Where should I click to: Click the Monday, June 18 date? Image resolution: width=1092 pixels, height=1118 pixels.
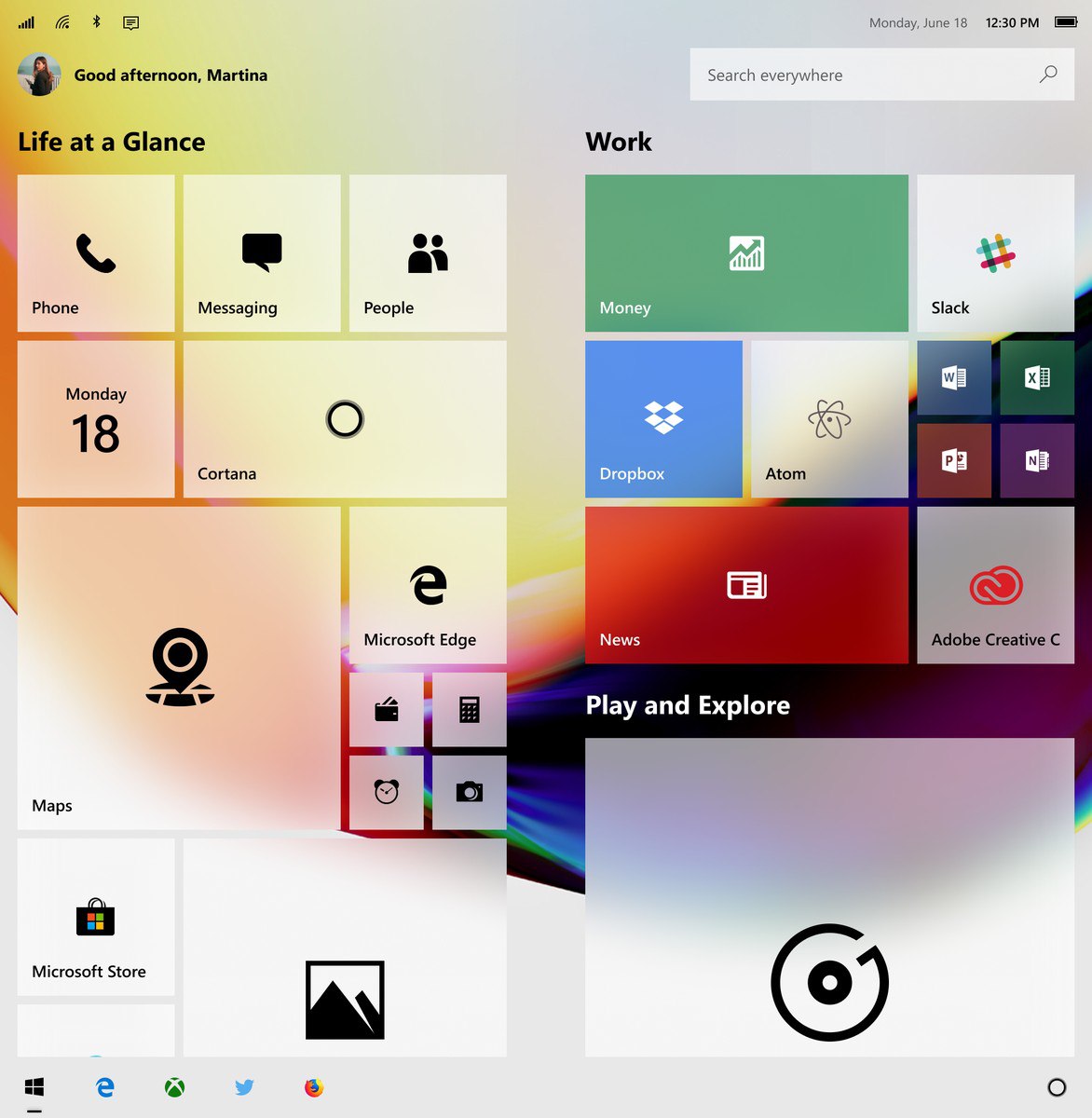919,22
